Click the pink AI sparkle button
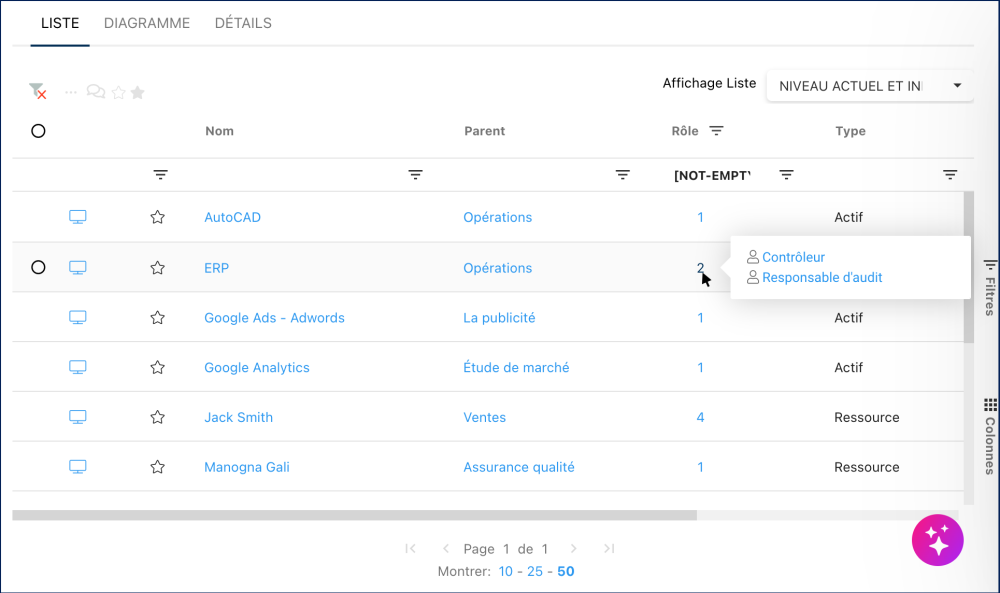The image size is (1000, 593). (x=937, y=541)
